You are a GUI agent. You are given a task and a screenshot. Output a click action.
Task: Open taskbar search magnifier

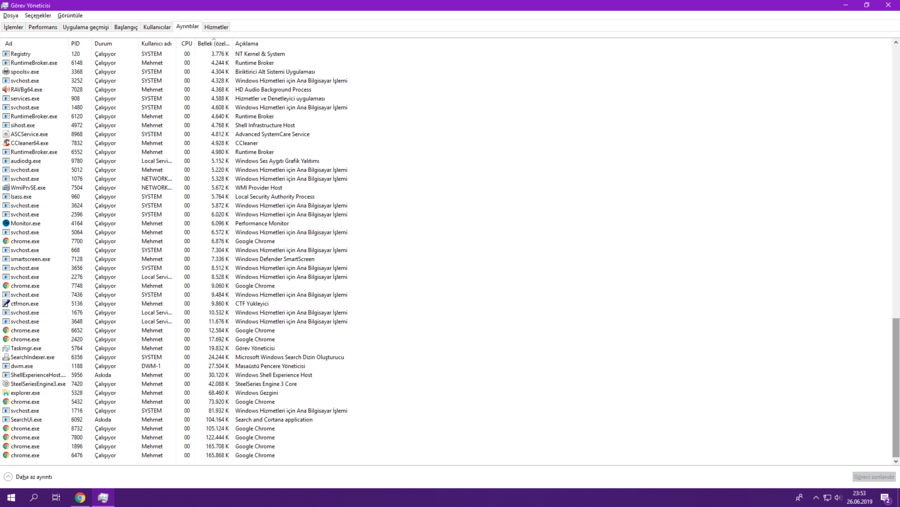tap(34, 497)
